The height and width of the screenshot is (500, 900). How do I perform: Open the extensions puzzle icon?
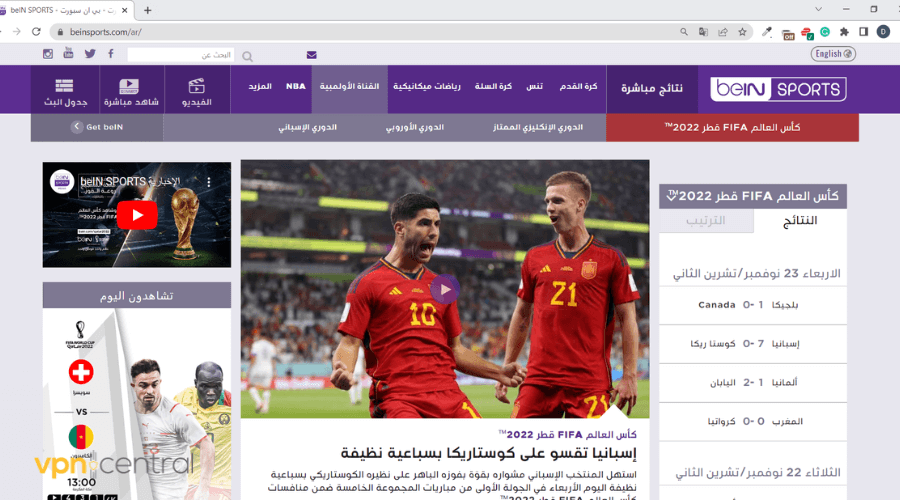point(844,32)
